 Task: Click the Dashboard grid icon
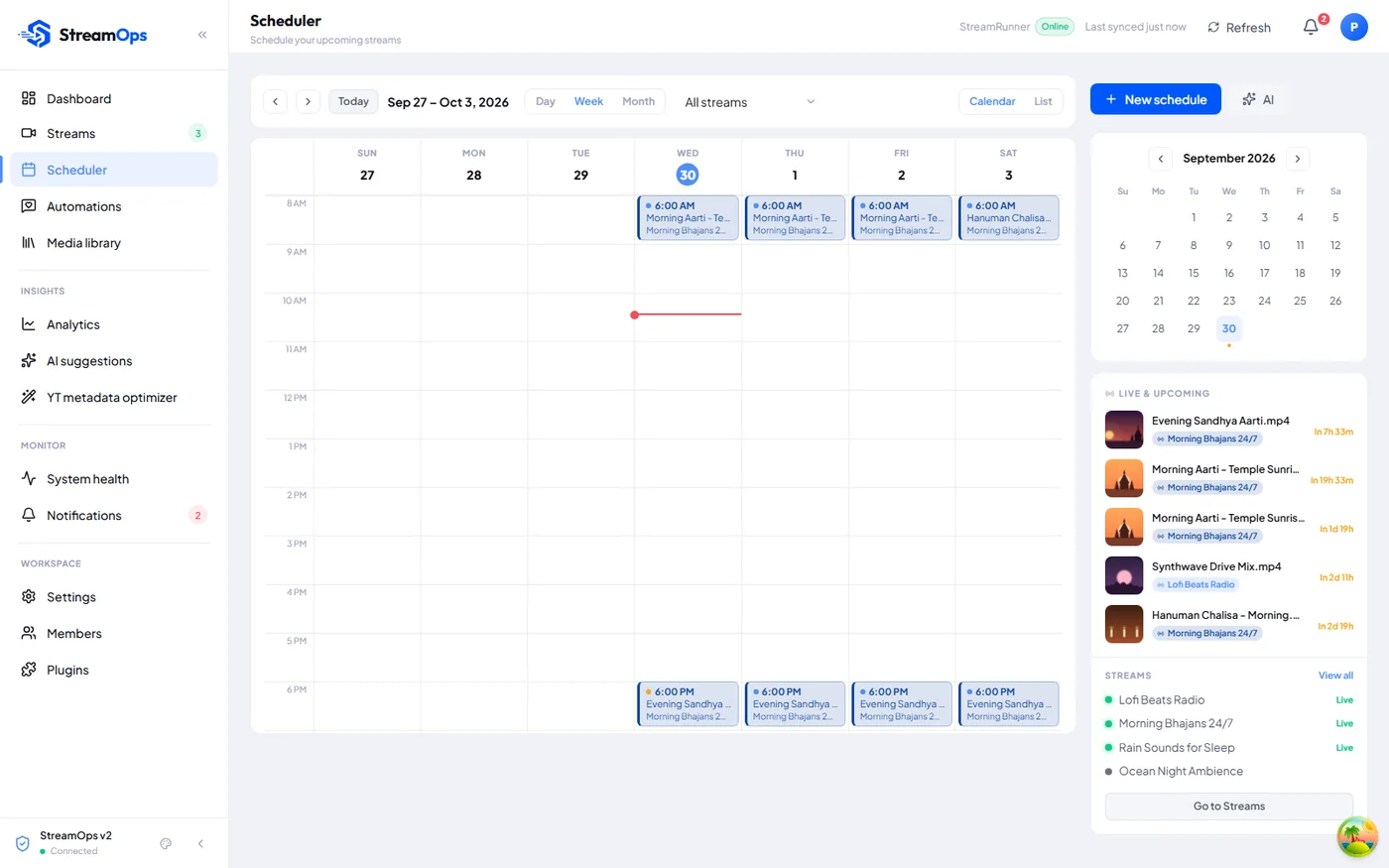(29, 98)
